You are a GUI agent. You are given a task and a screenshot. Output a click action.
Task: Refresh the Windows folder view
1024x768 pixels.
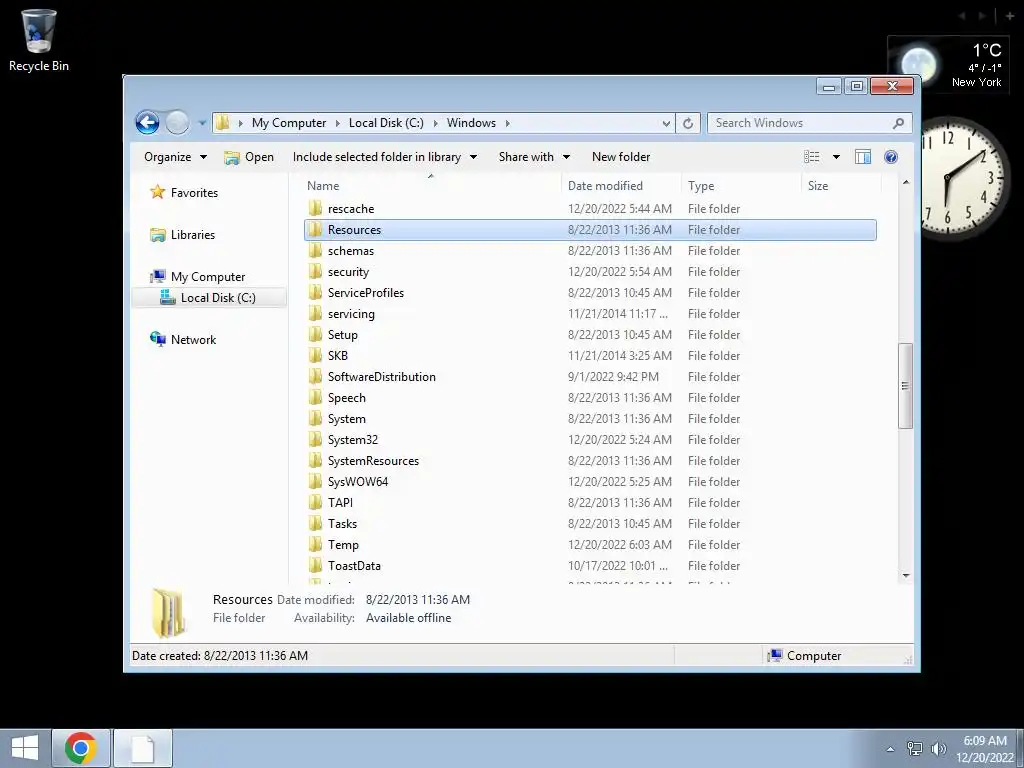tap(688, 123)
